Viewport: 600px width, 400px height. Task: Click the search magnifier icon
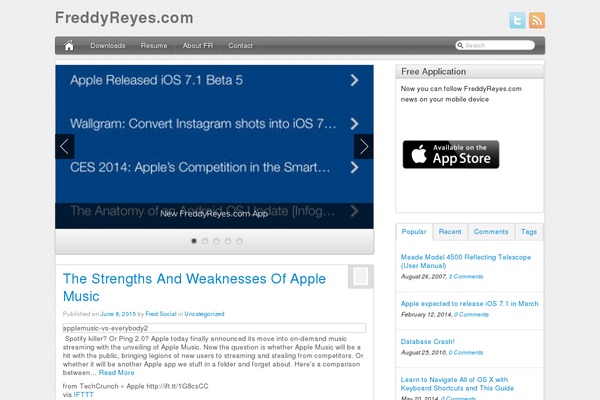pyautogui.click(x=460, y=45)
